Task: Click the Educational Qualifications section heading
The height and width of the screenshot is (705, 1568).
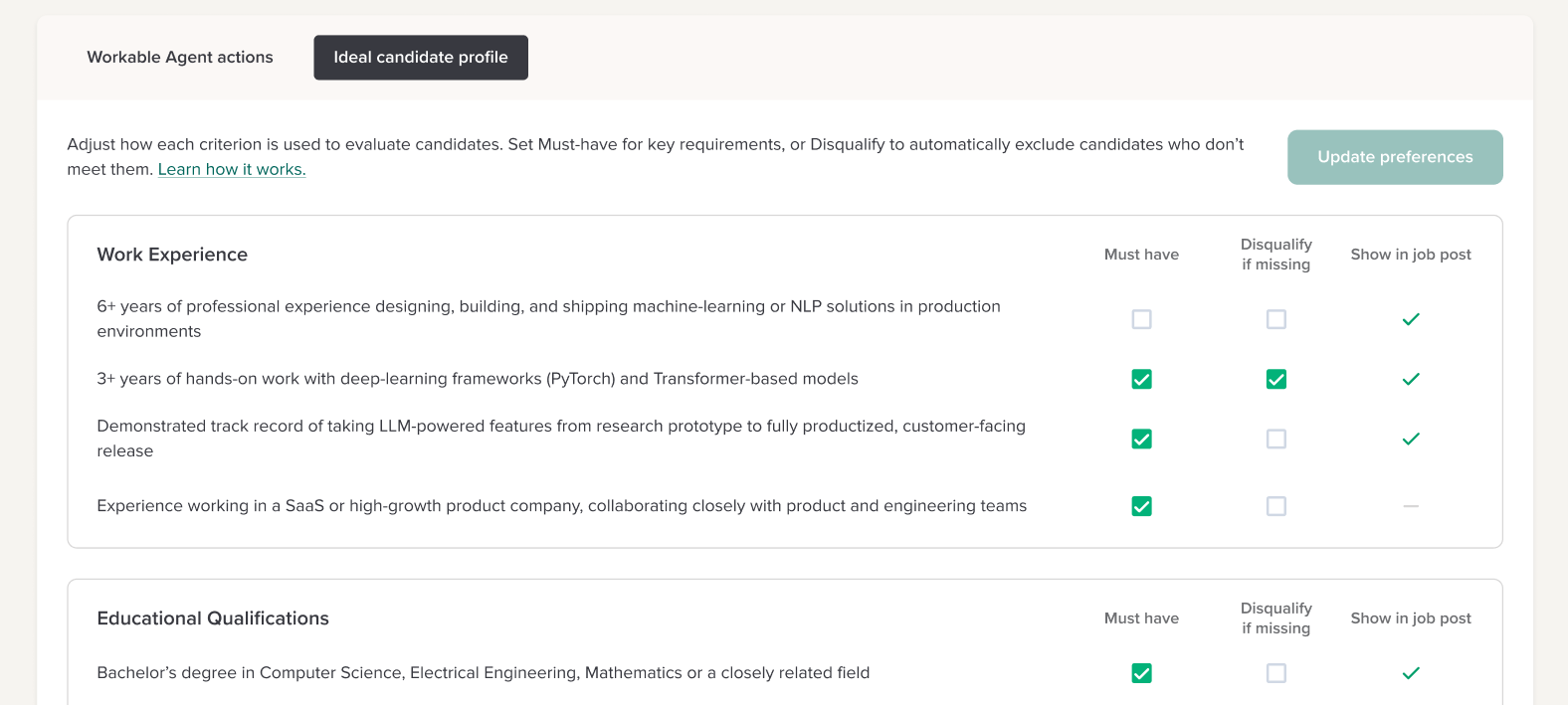Action: [213, 618]
